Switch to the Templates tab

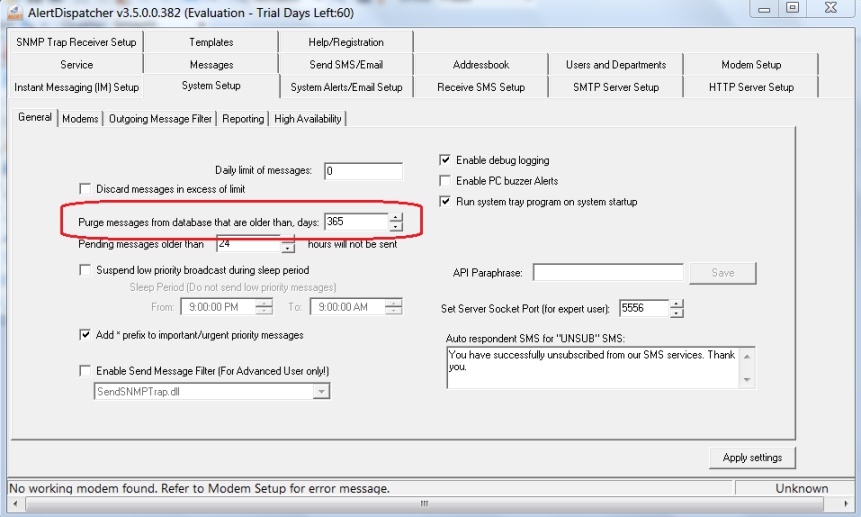click(211, 42)
